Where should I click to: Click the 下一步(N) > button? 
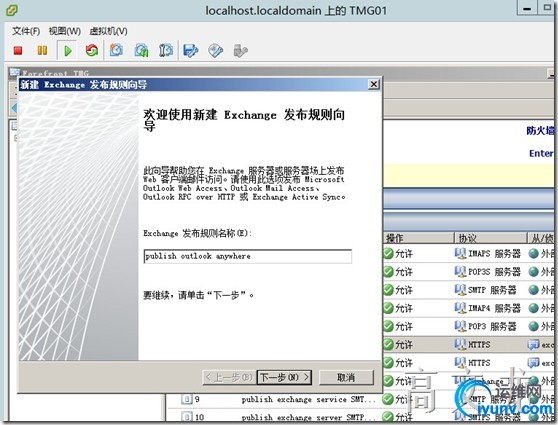pos(284,377)
